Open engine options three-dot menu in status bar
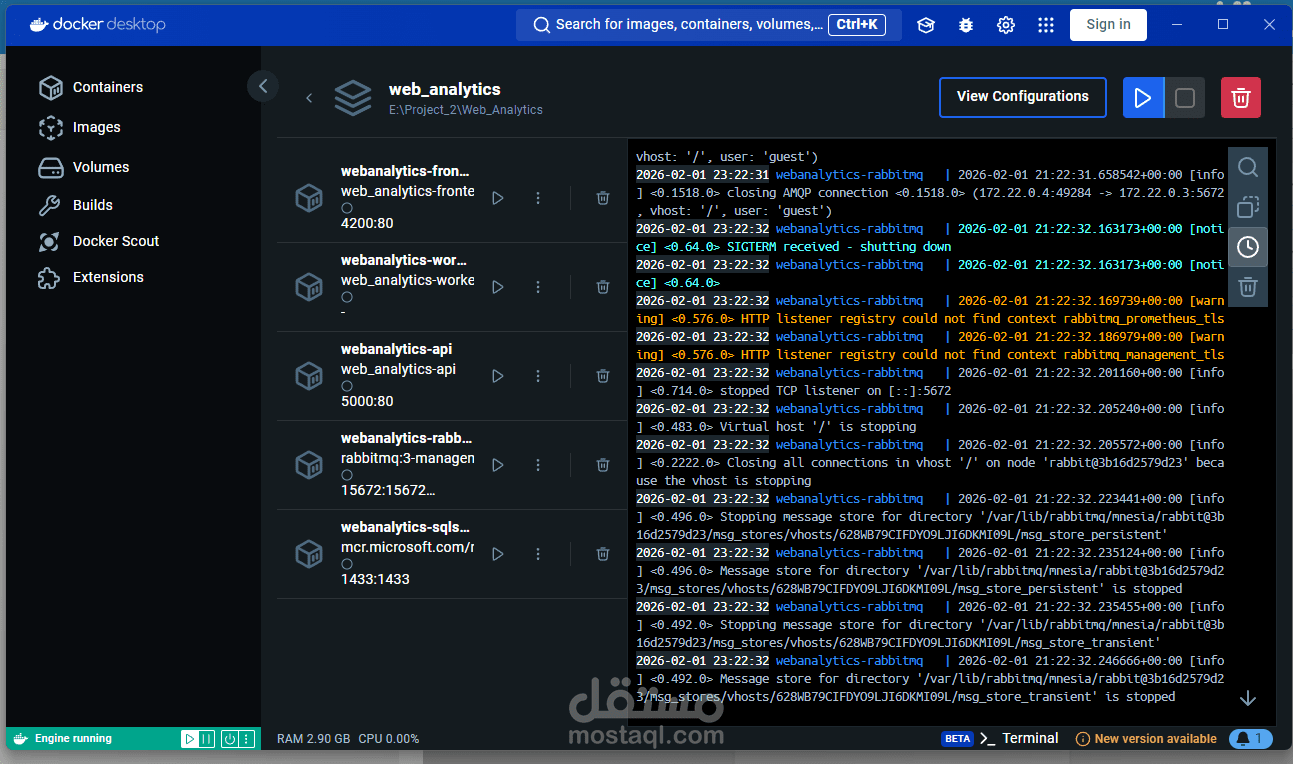 coord(246,739)
